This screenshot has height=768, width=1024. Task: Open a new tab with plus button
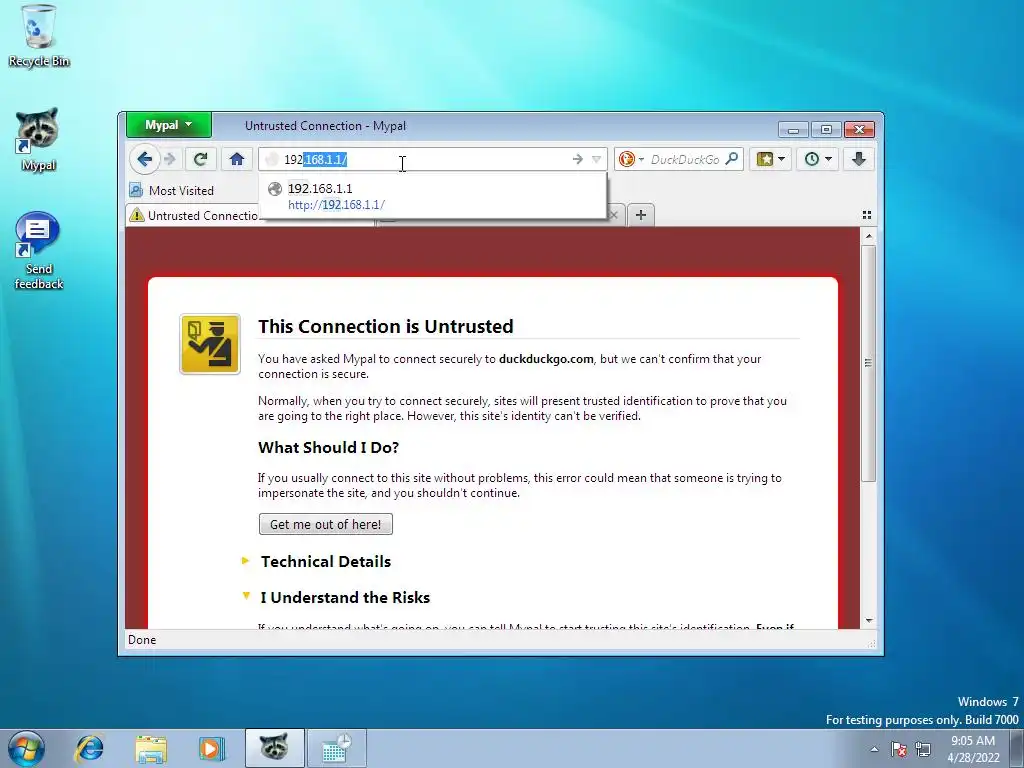[641, 215]
